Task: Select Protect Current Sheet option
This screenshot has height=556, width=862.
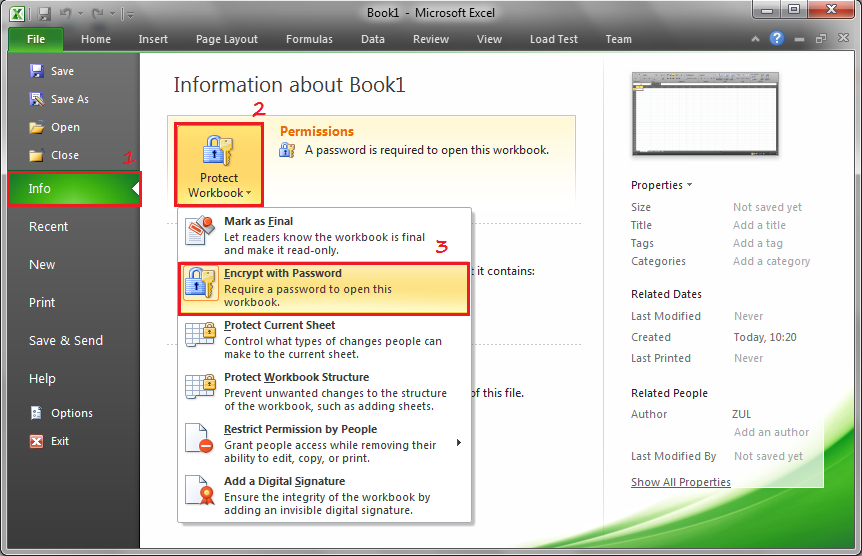Action: pos(324,339)
